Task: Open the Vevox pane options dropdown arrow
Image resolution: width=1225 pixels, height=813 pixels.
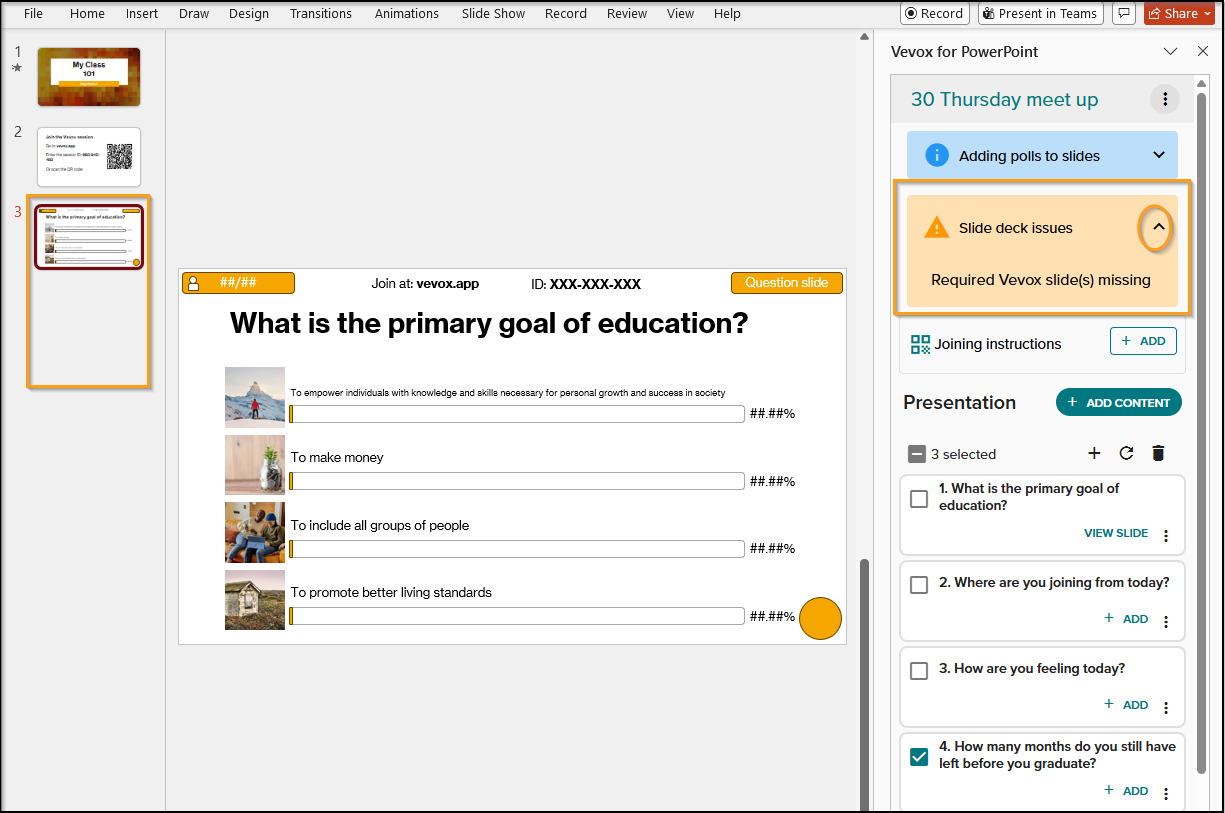Action: pyautogui.click(x=1170, y=51)
